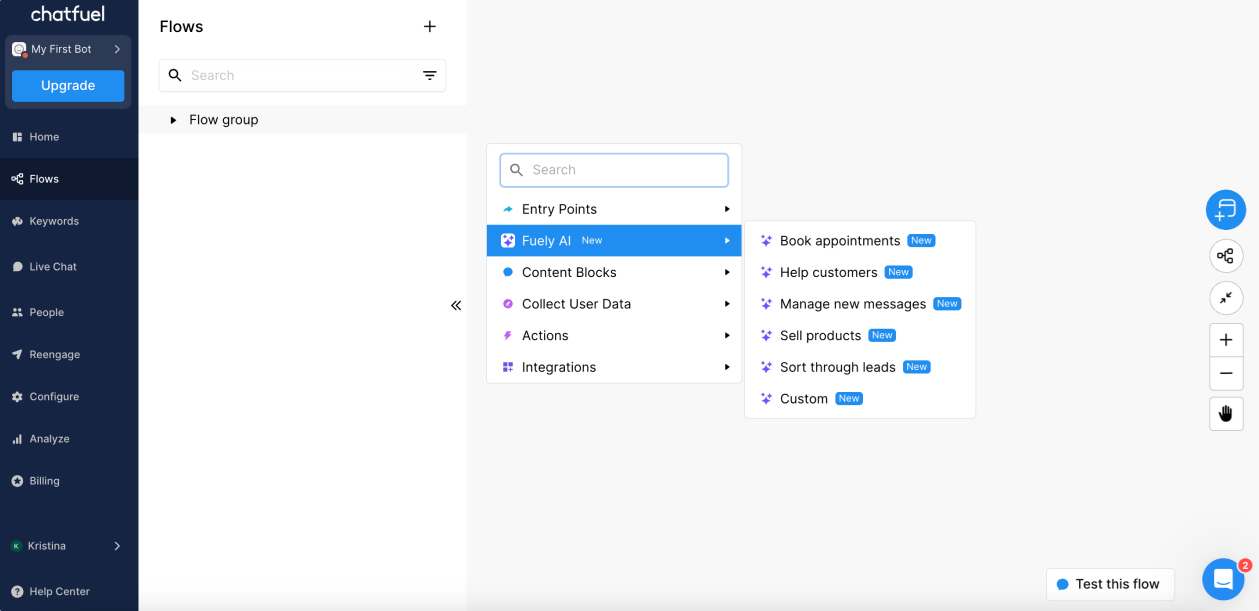Screen dimensions: 1259x611
Task: Click the block menu search field
Action: pos(614,170)
